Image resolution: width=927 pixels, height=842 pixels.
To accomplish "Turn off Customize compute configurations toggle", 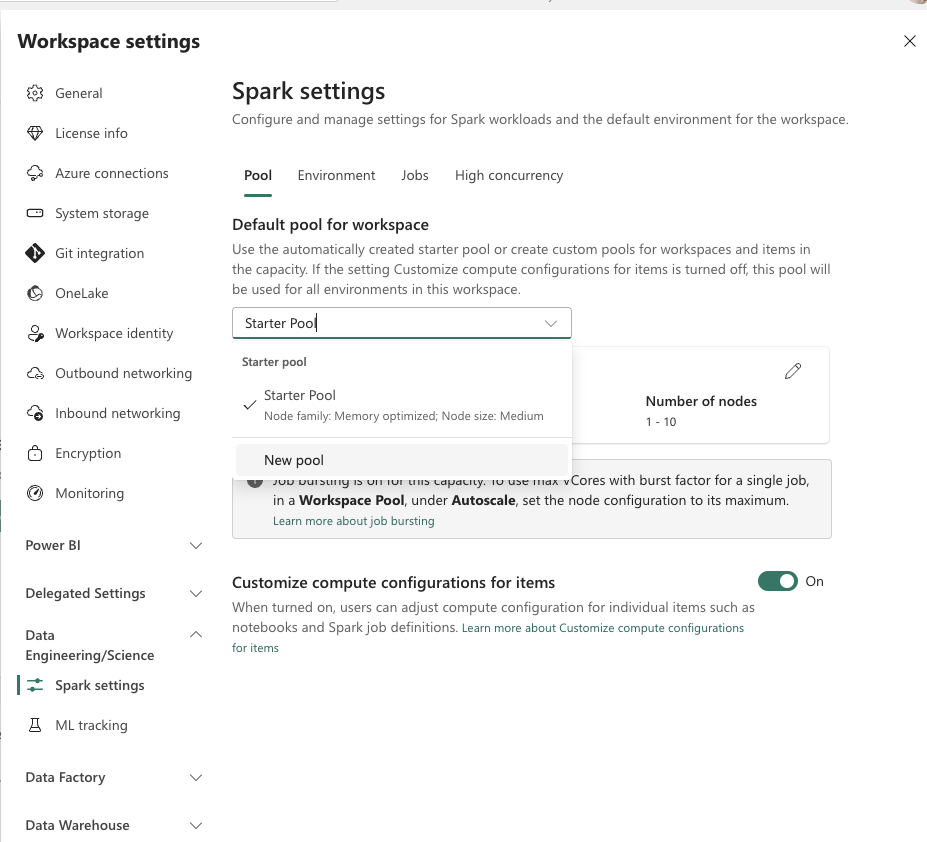I will pos(777,581).
